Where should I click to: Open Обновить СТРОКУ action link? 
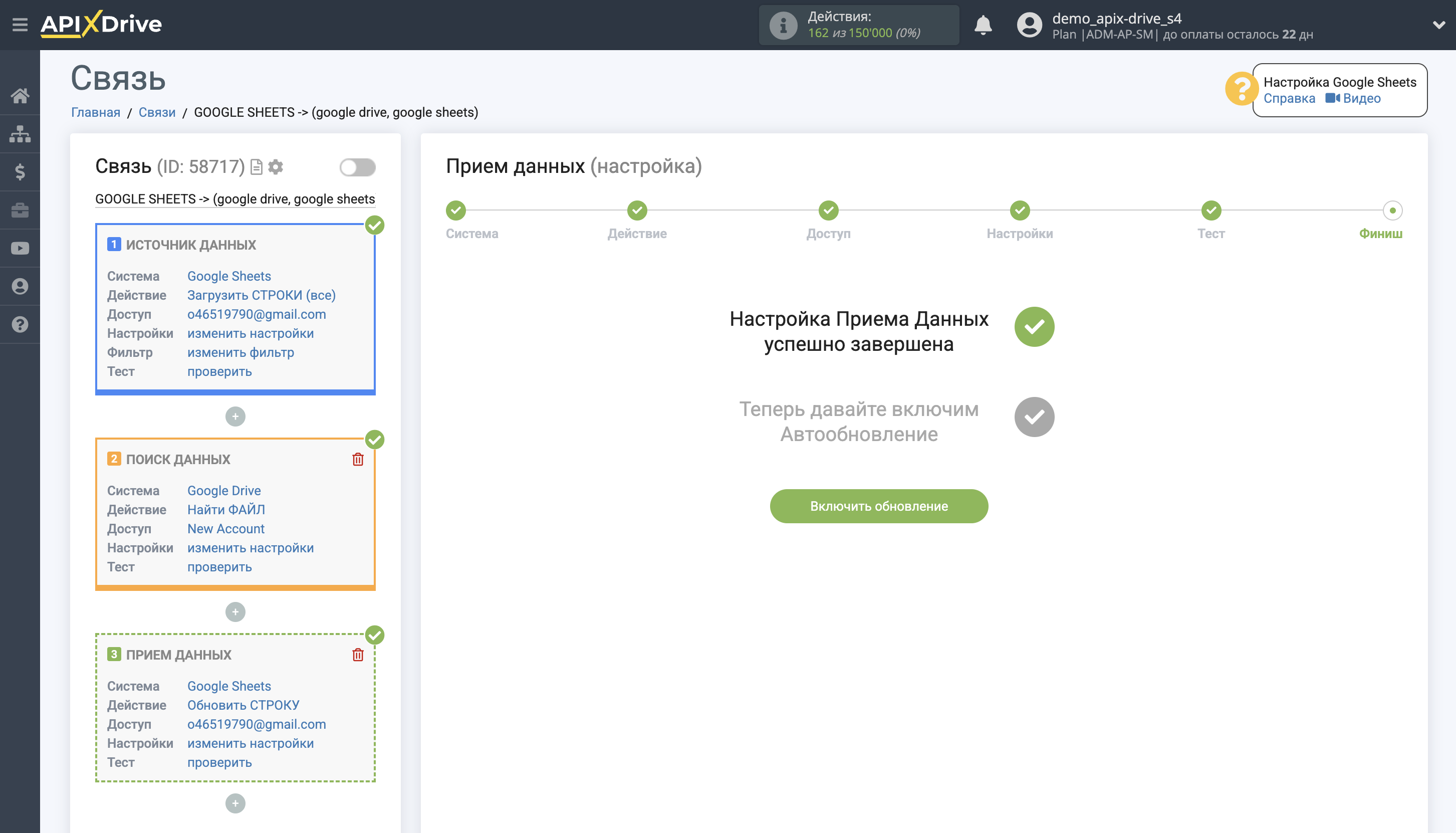pos(244,705)
